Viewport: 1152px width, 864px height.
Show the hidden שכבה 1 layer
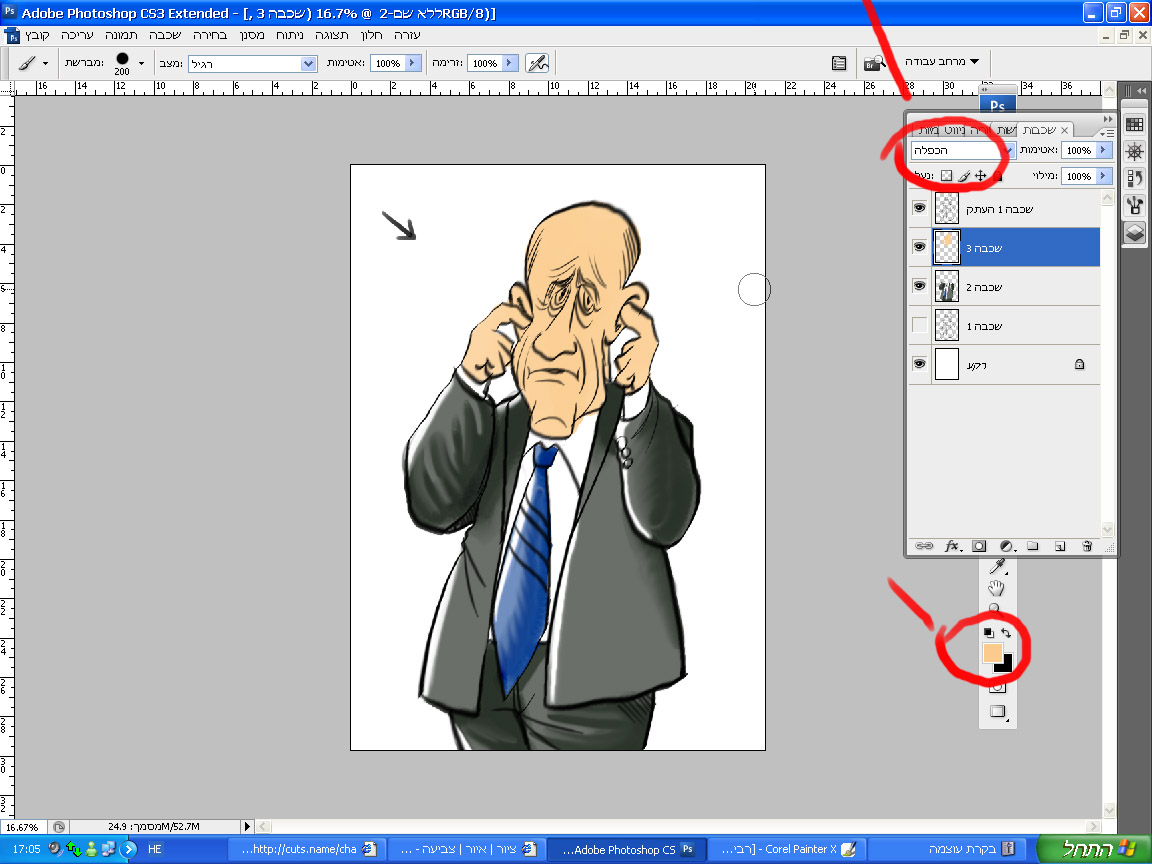pyautogui.click(x=919, y=326)
